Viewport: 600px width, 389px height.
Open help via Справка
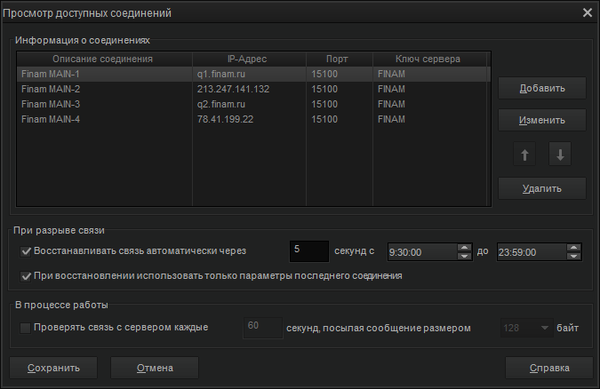pyautogui.click(x=549, y=368)
